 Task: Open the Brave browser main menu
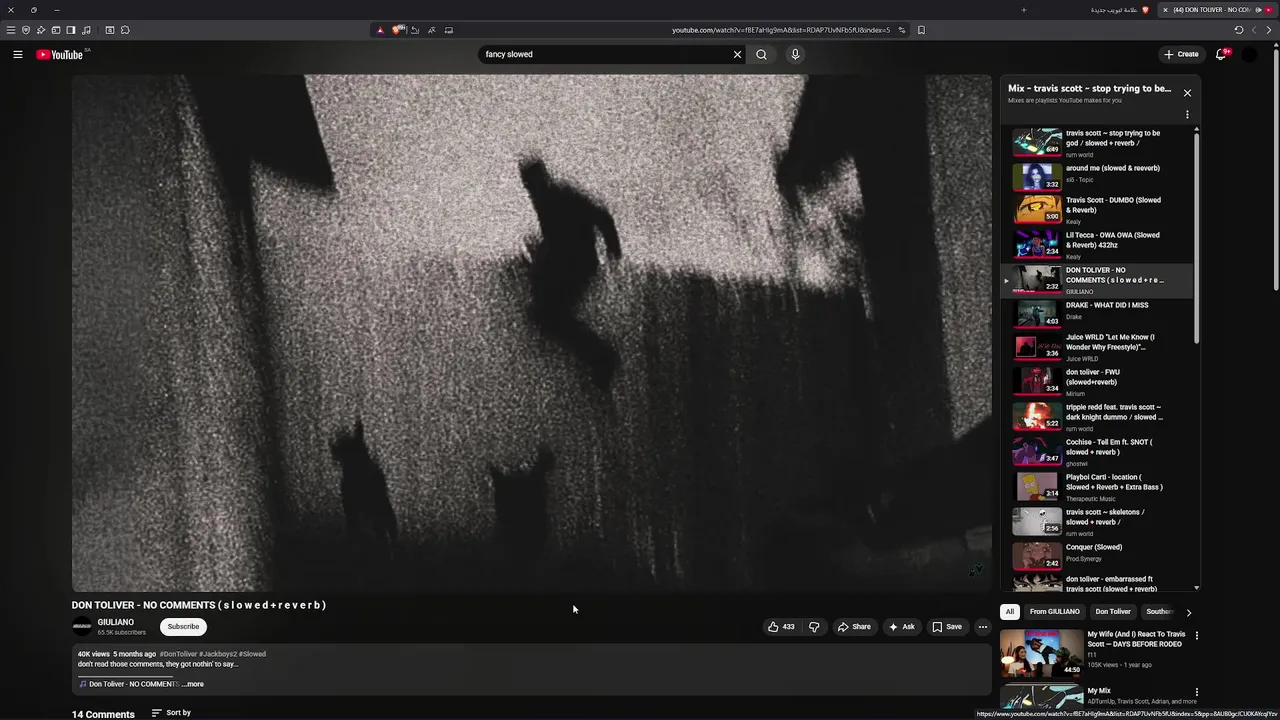11,30
